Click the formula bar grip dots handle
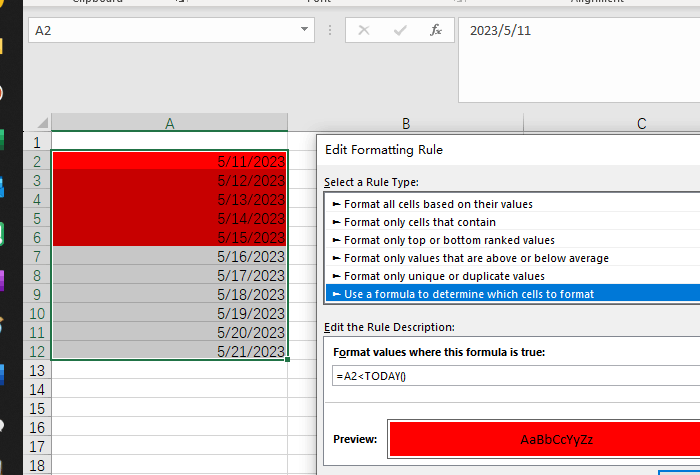700x475 pixels. pos(330,30)
